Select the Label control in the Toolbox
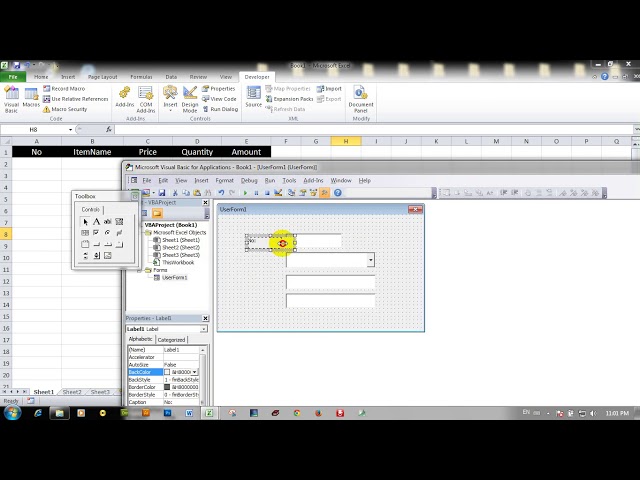This screenshot has height=480, width=640. tap(96, 222)
